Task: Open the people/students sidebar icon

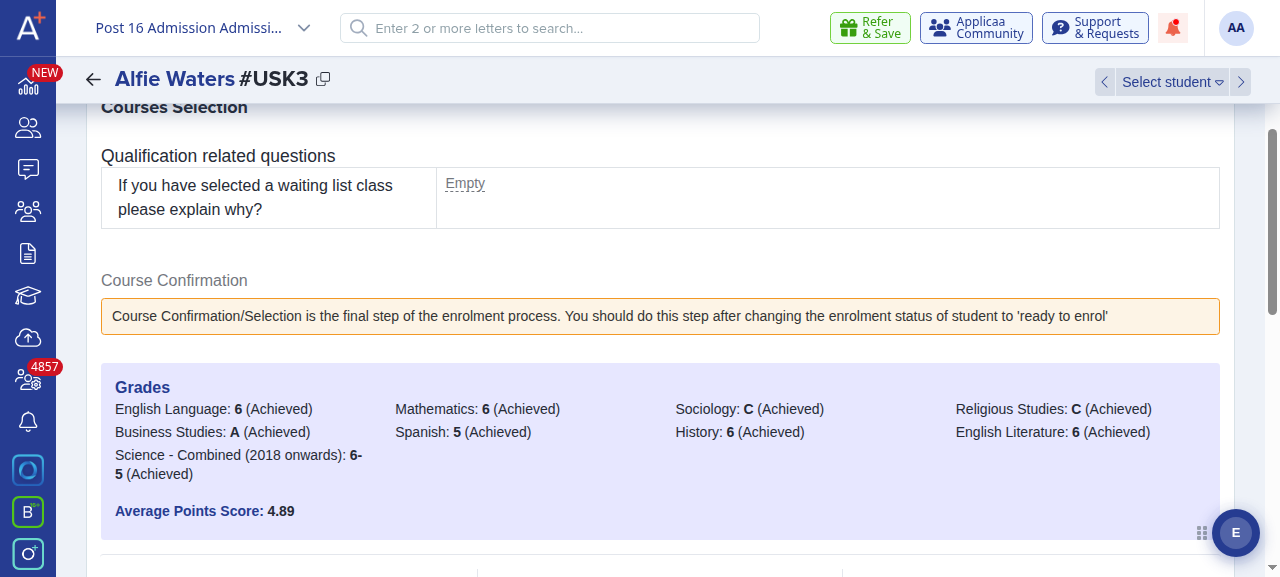Action: point(28,127)
